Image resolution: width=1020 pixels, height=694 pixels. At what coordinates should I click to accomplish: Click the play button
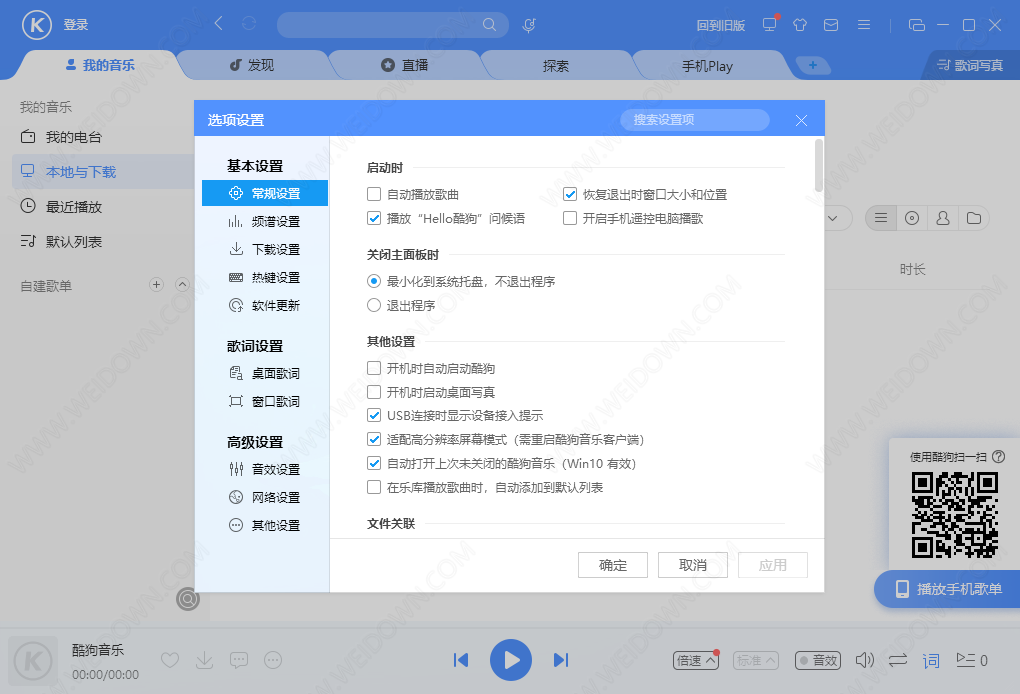[x=511, y=660]
